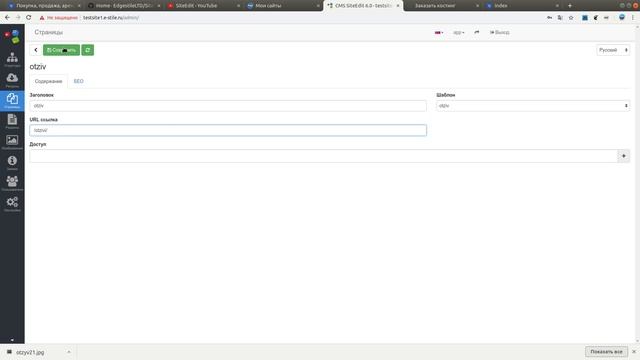640x360 pixels.
Task: Click the otziv page heading
Action: (x=38, y=67)
